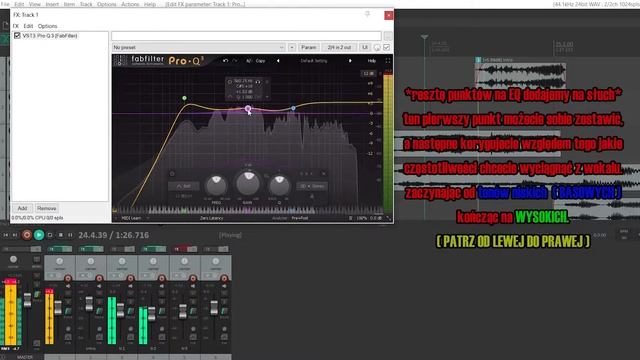
Task: Toggle band power in the floating band popup
Action: tap(230, 82)
